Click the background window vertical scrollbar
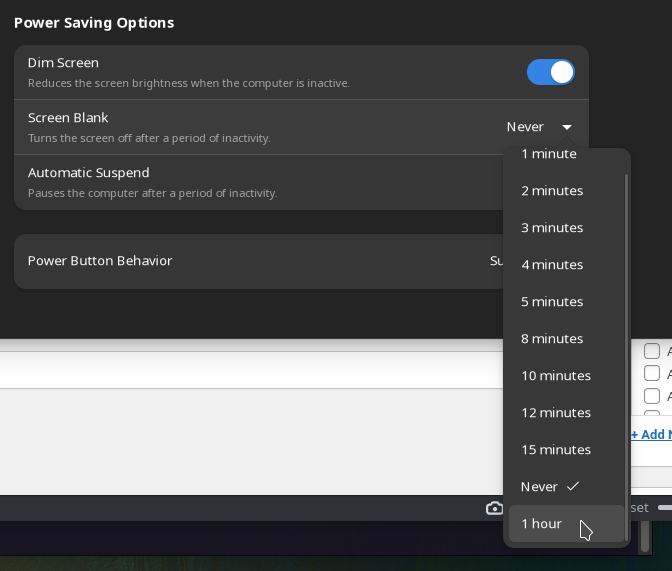The height and width of the screenshot is (571, 672). point(645,536)
